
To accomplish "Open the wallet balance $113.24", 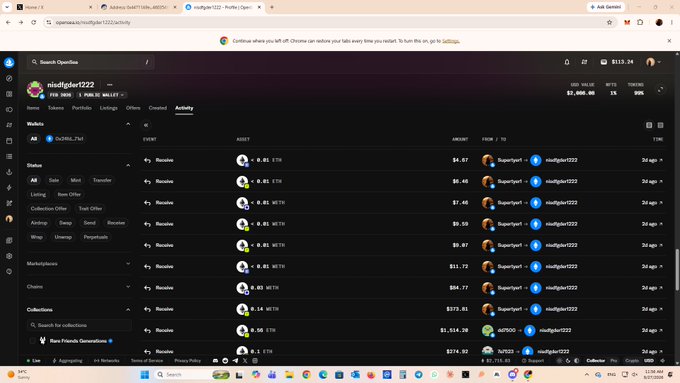I will [x=617, y=62].
